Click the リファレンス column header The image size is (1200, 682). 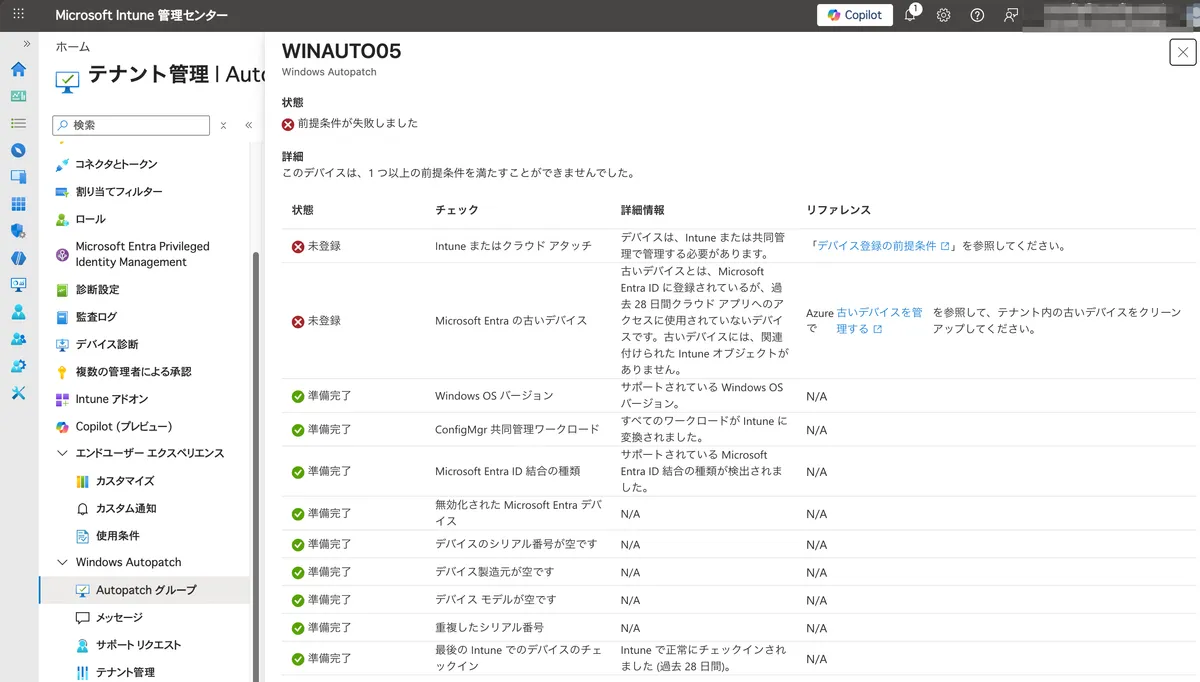[x=839, y=210]
